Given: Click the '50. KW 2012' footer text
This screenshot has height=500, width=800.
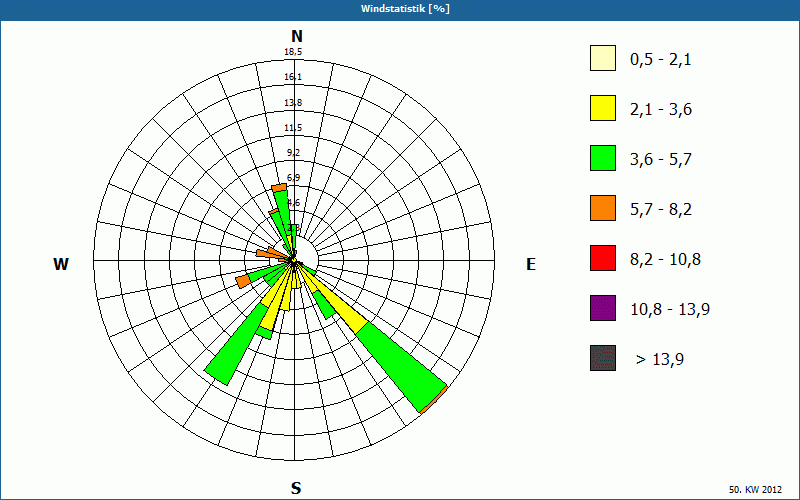Looking at the screenshot, I should pyautogui.click(x=755, y=489).
